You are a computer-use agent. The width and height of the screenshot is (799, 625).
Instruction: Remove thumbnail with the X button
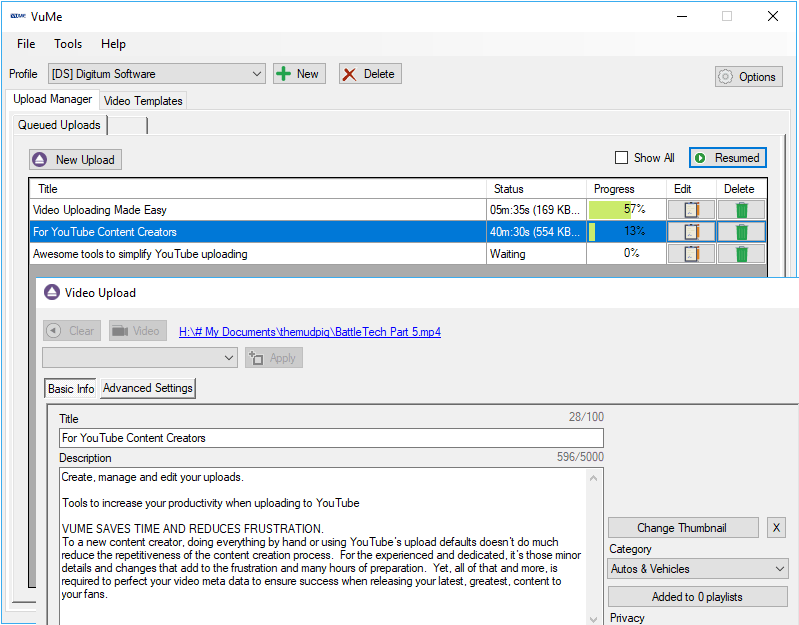click(776, 528)
